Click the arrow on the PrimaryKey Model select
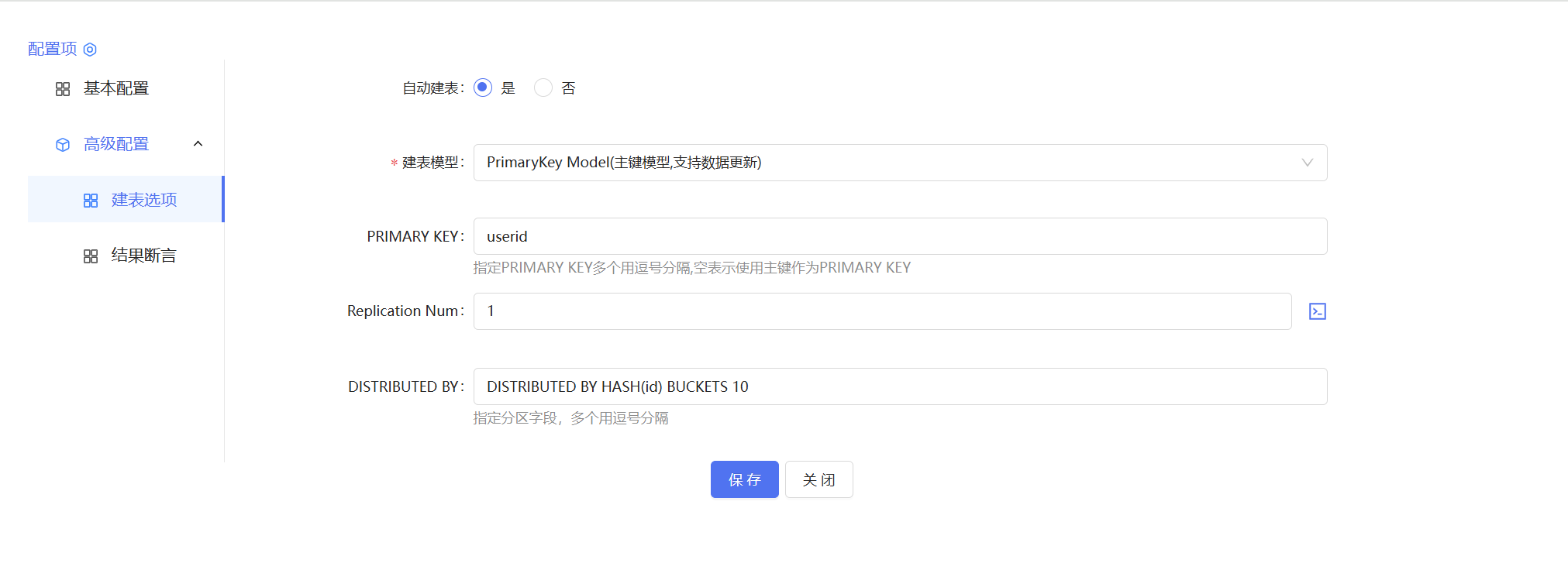The width and height of the screenshot is (1568, 570). coord(1307,163)
